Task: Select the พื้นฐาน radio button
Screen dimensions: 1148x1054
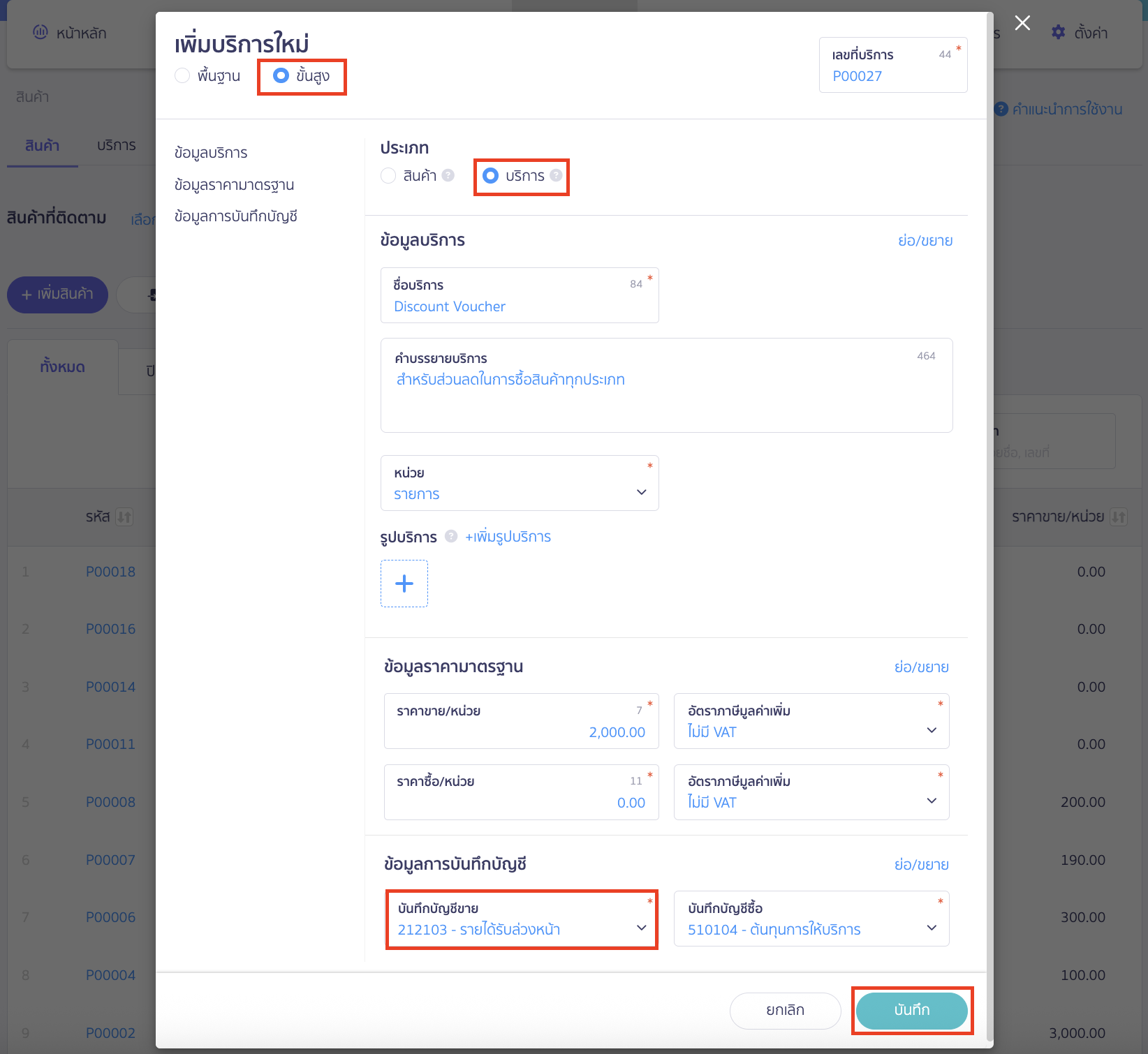Action: coord(183,75)
